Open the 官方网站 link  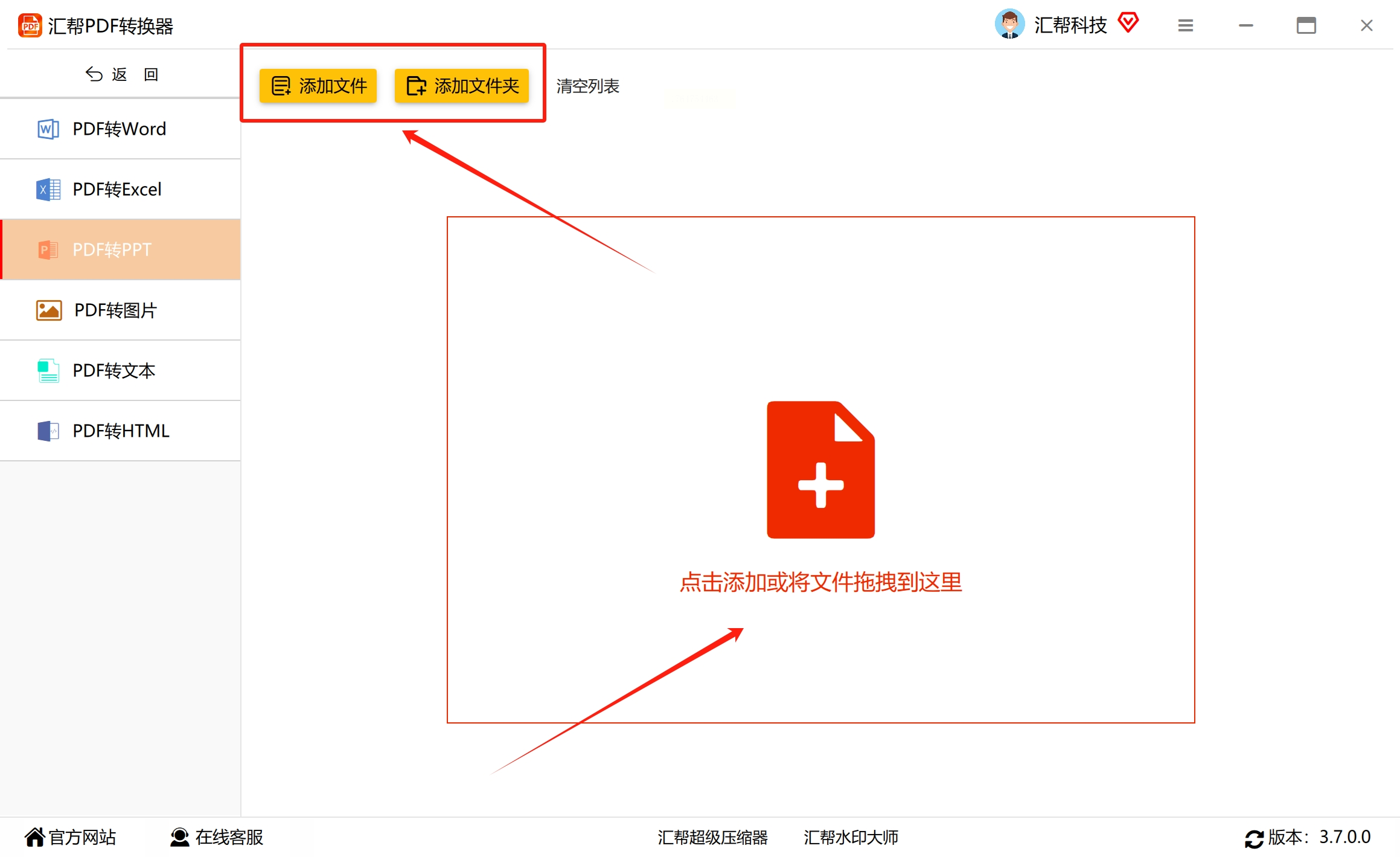pyautogui.click(x=71, y=837)
